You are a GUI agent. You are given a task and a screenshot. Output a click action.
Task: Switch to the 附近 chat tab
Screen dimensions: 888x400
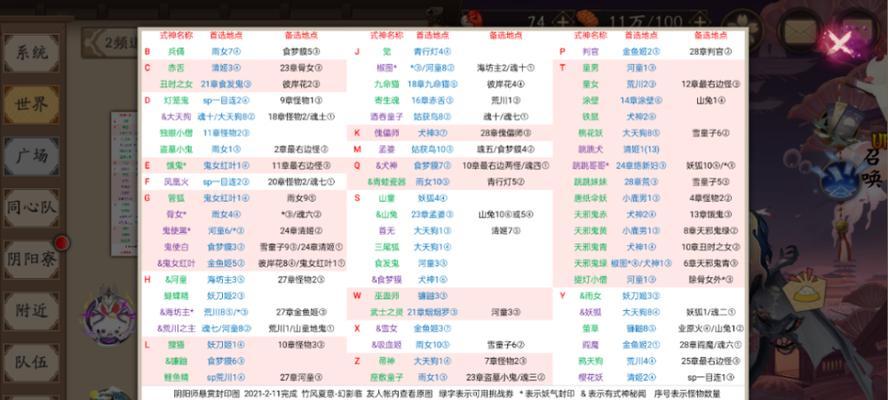32,310
